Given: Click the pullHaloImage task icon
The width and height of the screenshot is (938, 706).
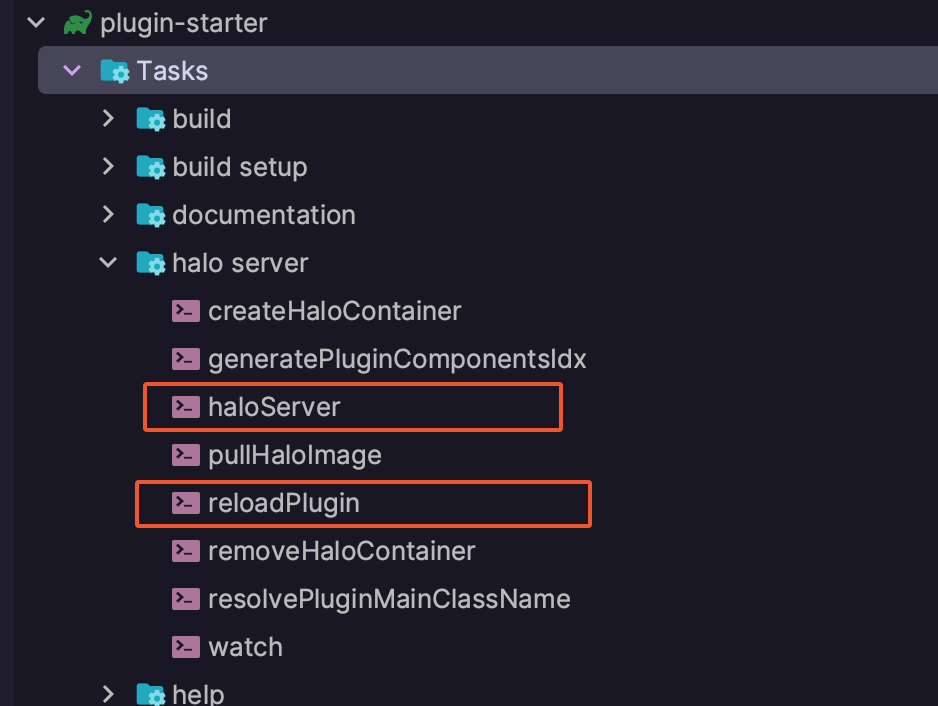Looking at the screenshot, I should coord(186,455).
